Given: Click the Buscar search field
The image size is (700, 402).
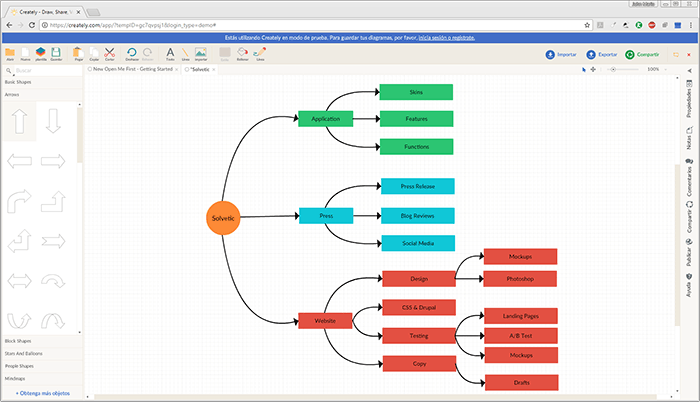Looking at the screenshot, I should pos(45,71).
